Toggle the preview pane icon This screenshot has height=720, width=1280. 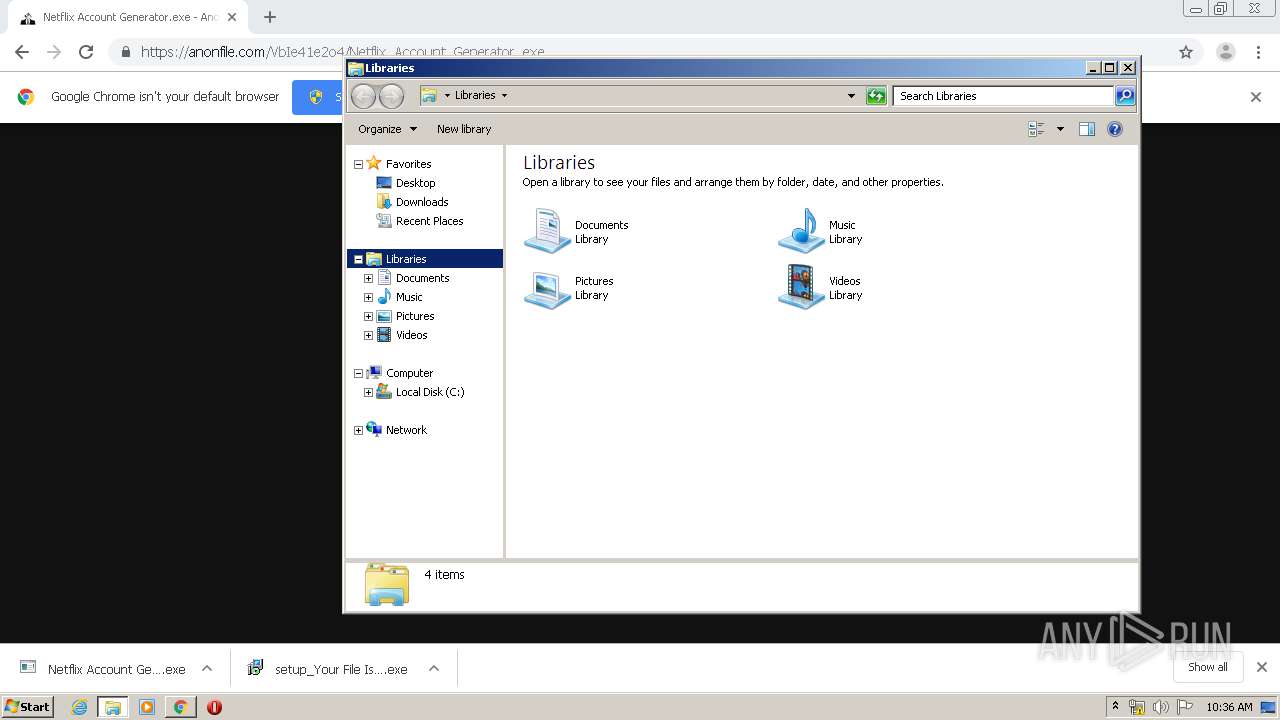(x=1087, y=129)
